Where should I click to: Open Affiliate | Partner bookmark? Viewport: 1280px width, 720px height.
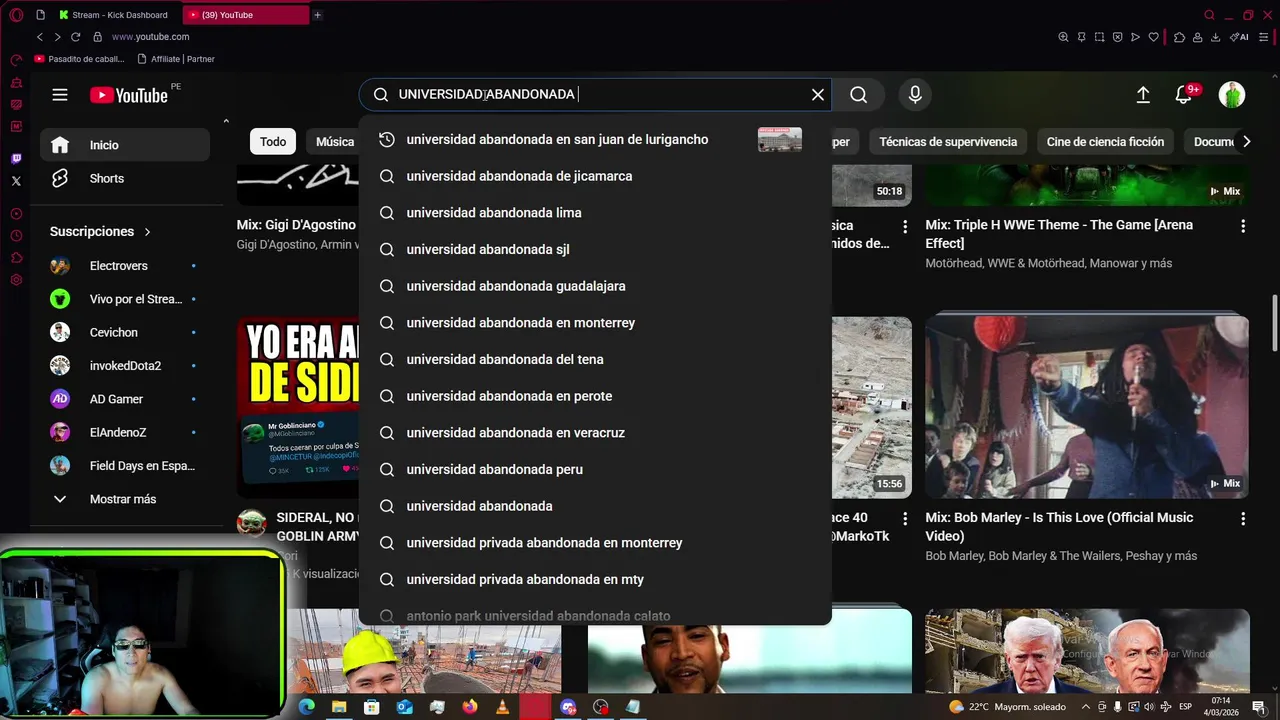tap(176, 59)
